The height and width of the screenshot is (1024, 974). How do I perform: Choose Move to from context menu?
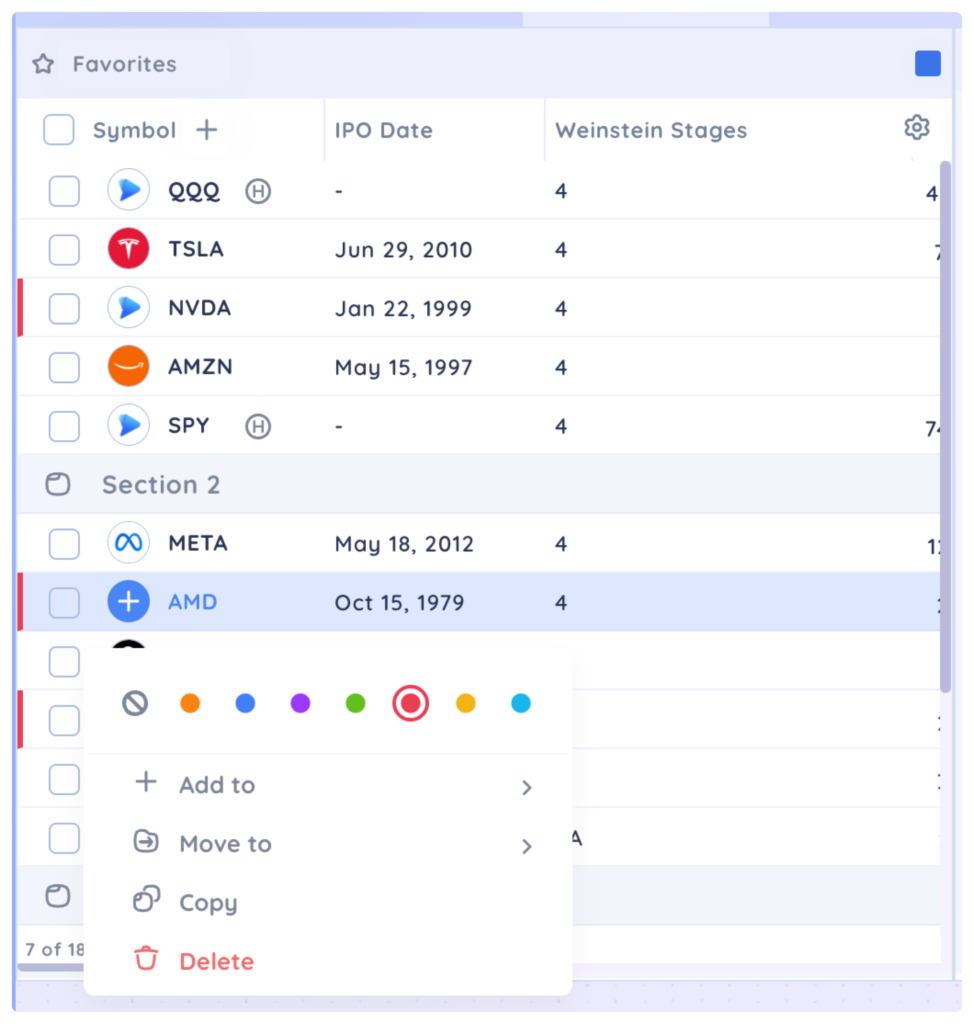coord(328,844)
